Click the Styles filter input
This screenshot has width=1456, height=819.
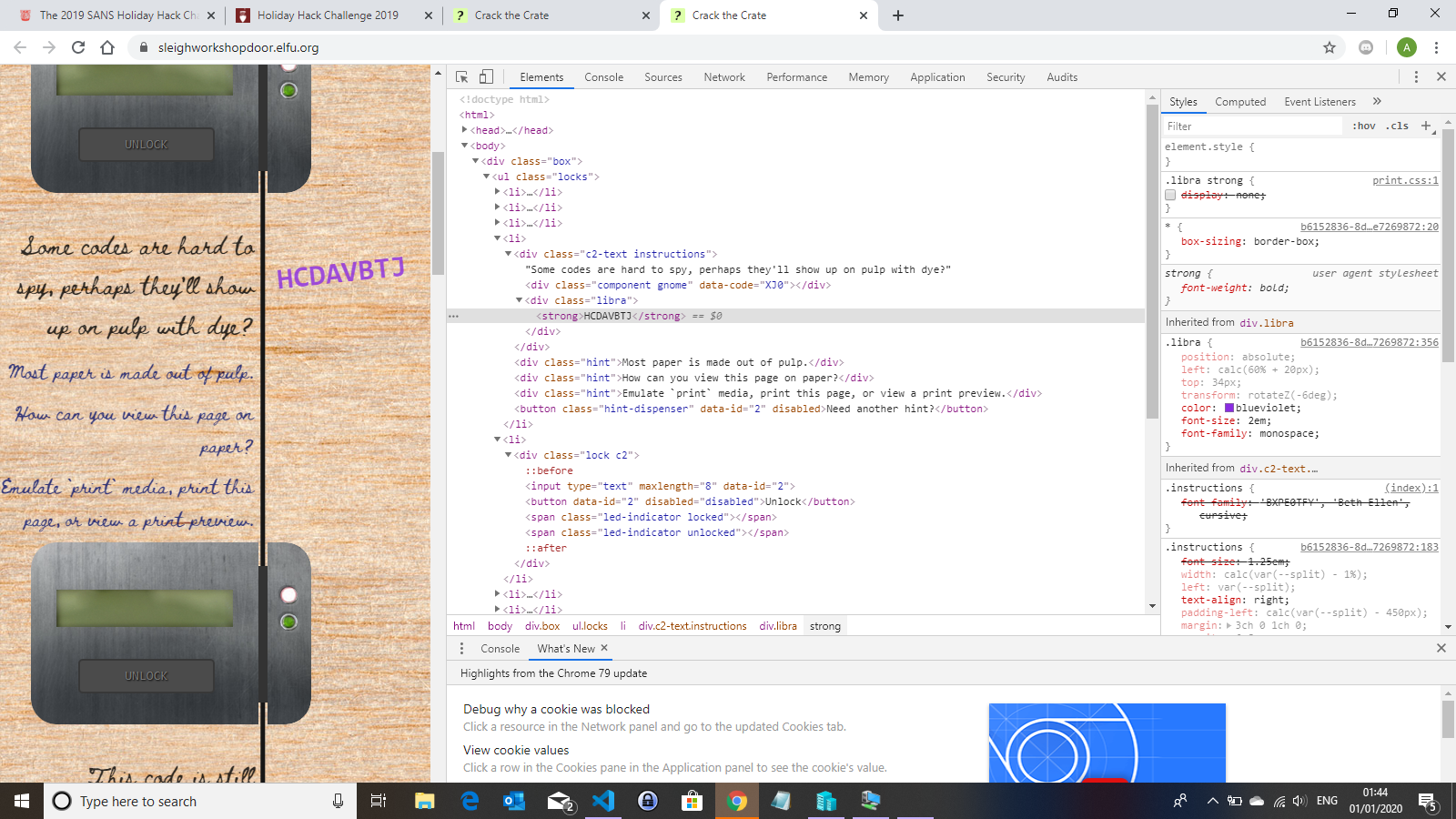pyautogui.click(x=1253, y=126)
